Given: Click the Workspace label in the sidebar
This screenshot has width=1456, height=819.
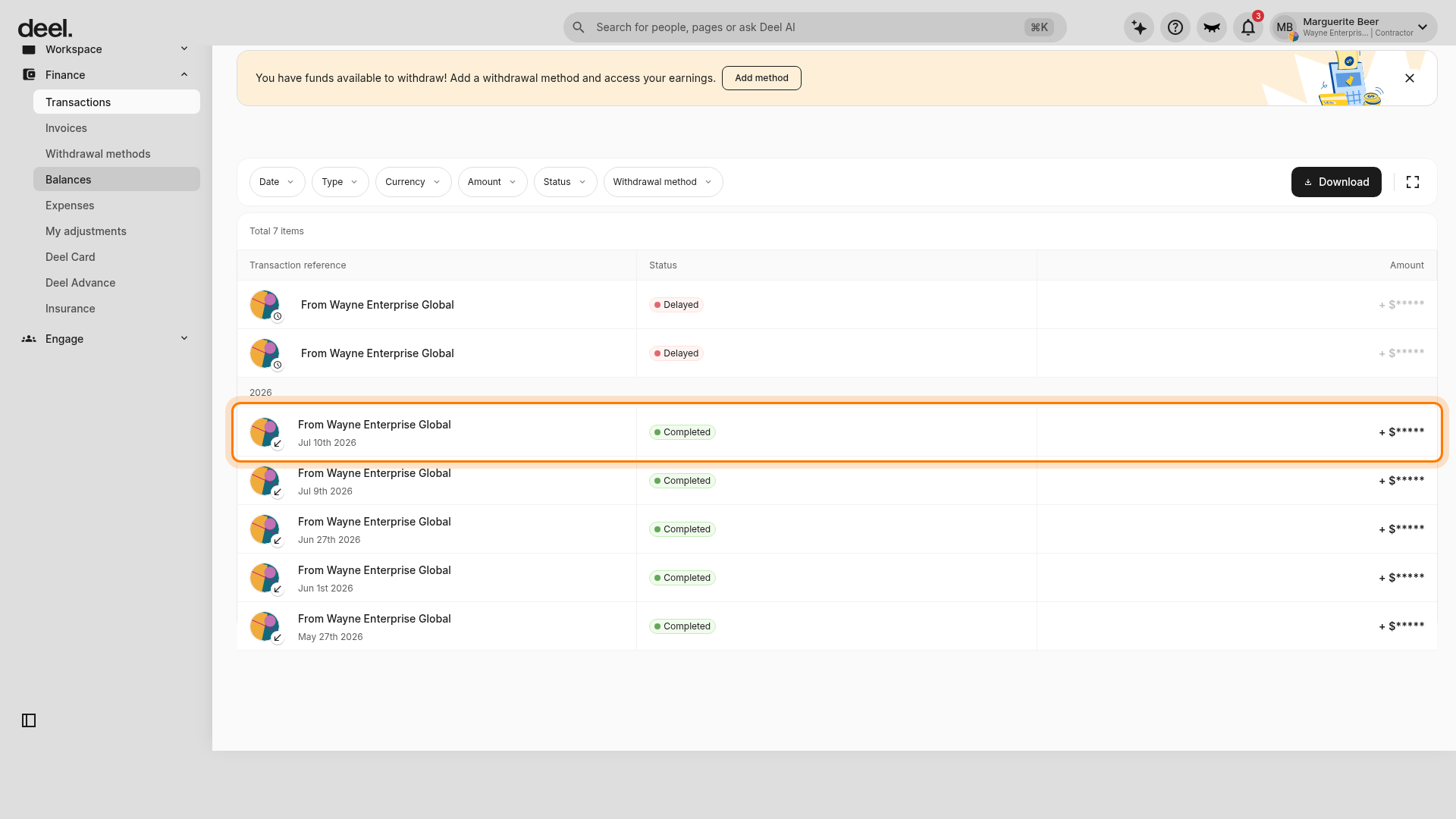Looking at the screenshot, I should pyautogui.click(x=74, y=49).
